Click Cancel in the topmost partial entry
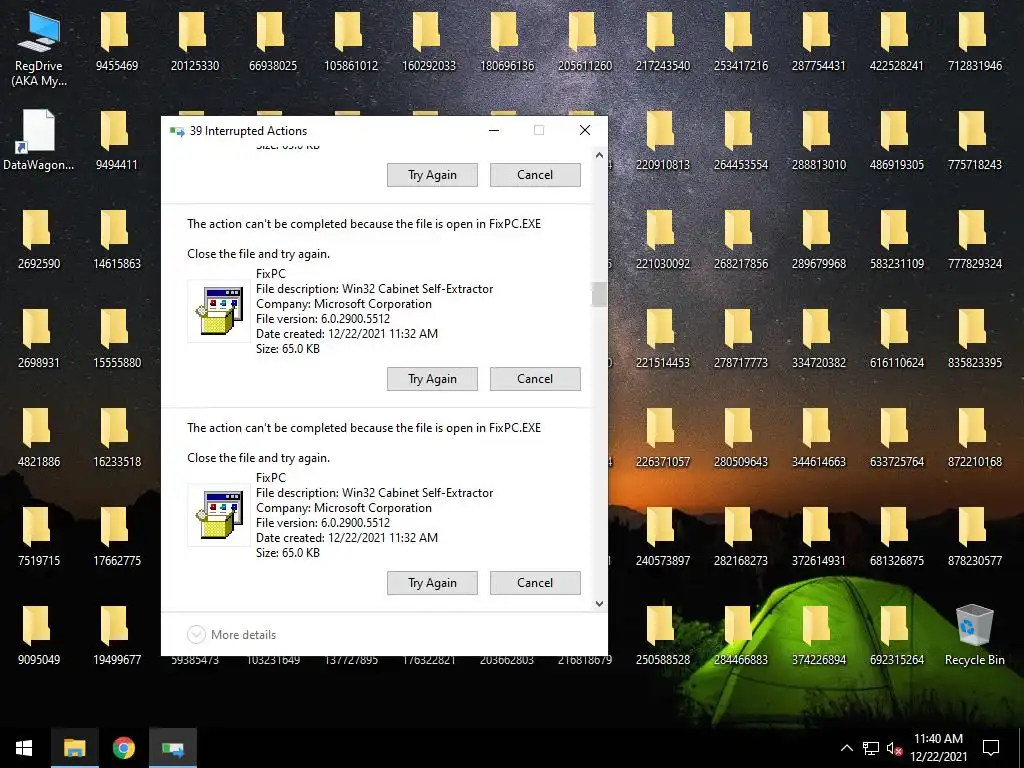This screenshot has width=1024, height=768. (535, 175)
